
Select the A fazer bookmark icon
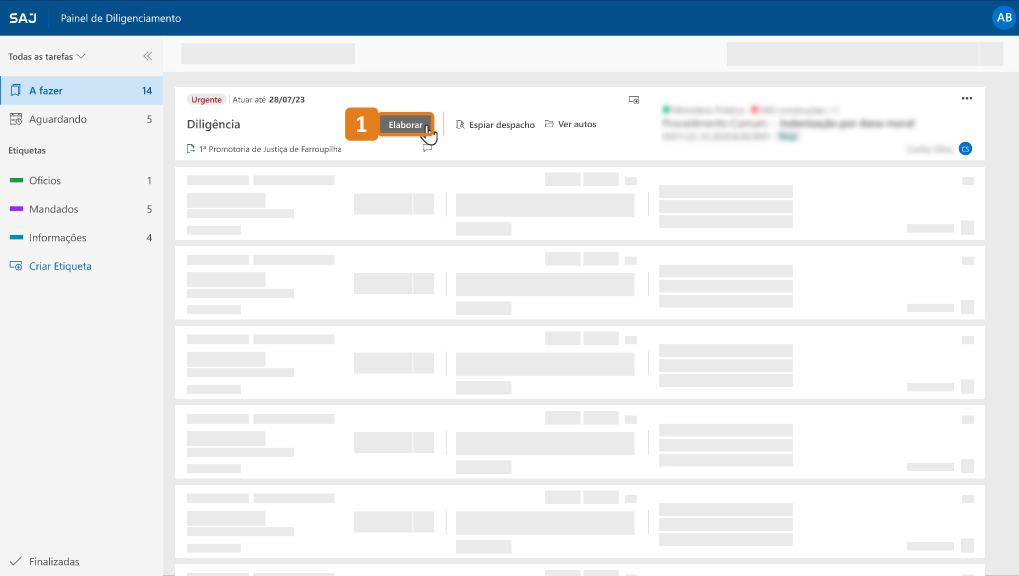coord(15,90)
